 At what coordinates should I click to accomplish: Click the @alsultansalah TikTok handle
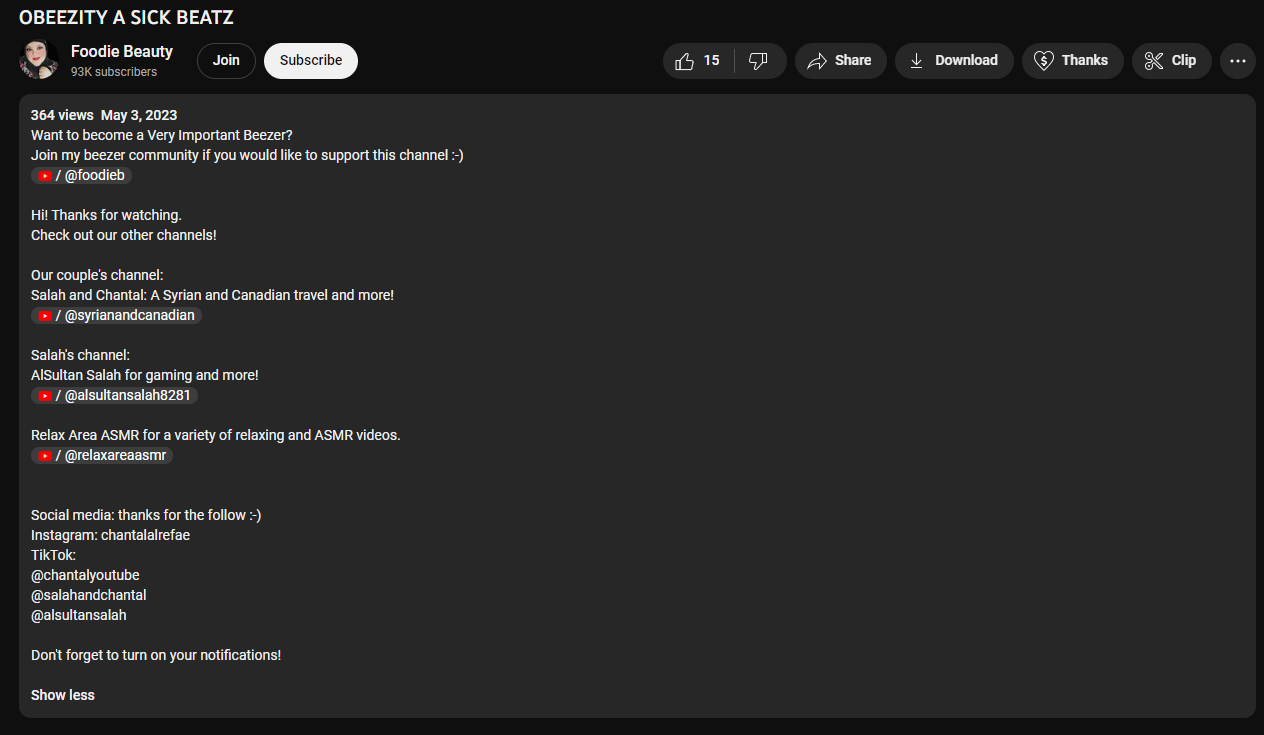point(79,615)
